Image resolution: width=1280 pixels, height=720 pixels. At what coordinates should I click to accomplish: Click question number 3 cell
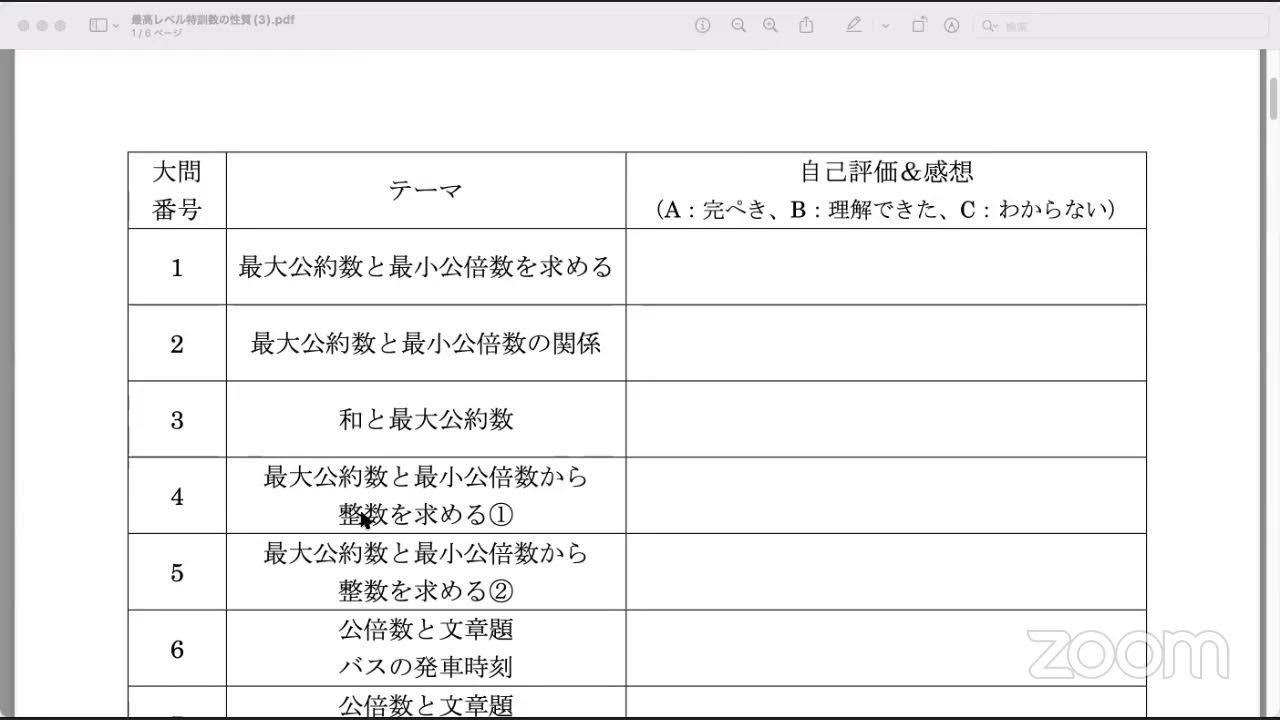(x=177, y=419)
